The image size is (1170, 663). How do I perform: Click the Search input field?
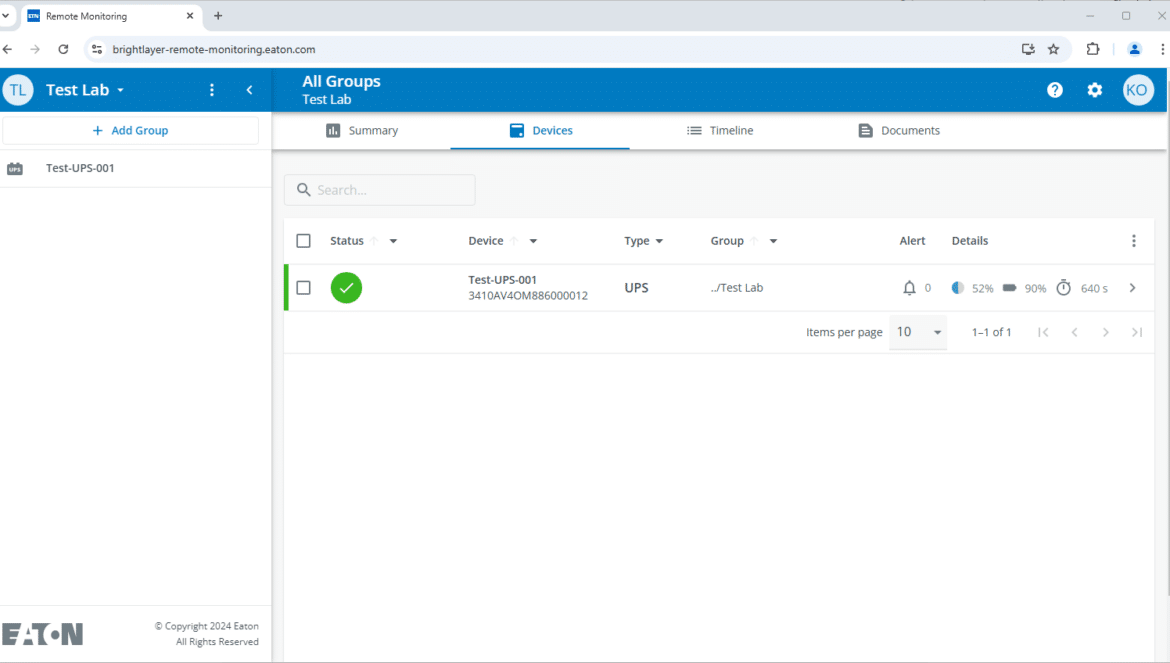(x=380, y=190)
